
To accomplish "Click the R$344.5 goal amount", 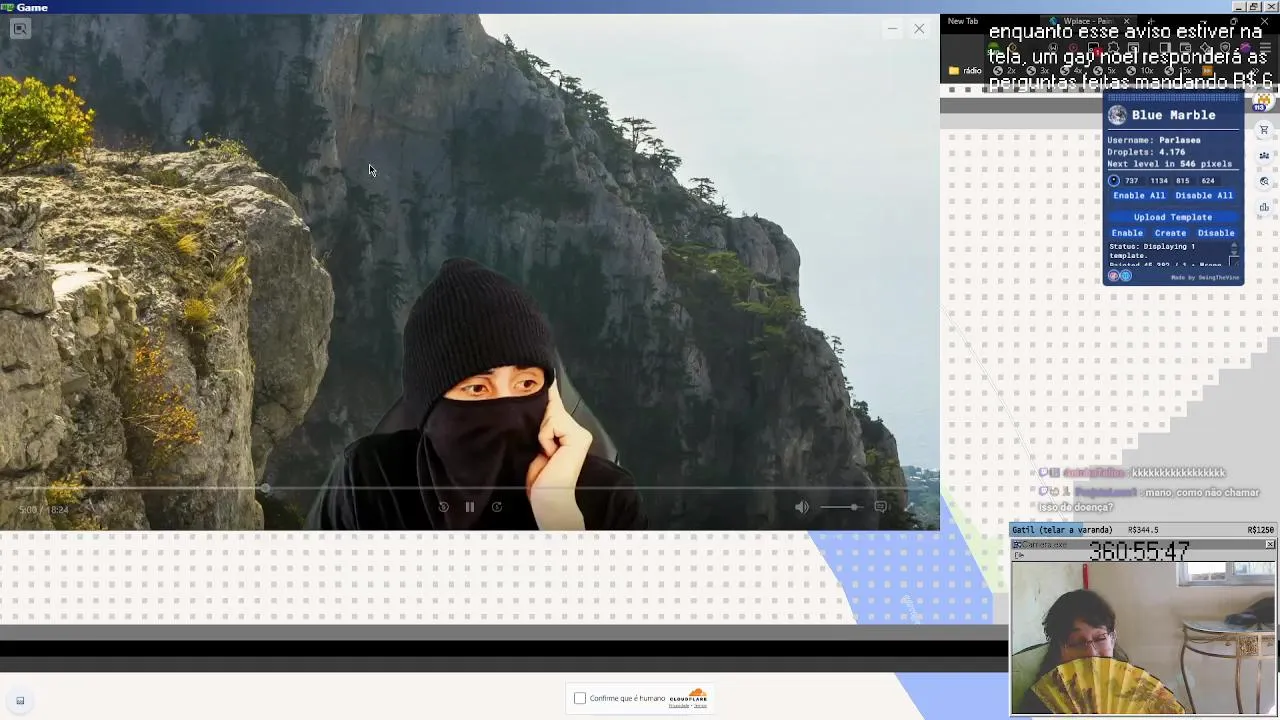I will (1143, 530).
